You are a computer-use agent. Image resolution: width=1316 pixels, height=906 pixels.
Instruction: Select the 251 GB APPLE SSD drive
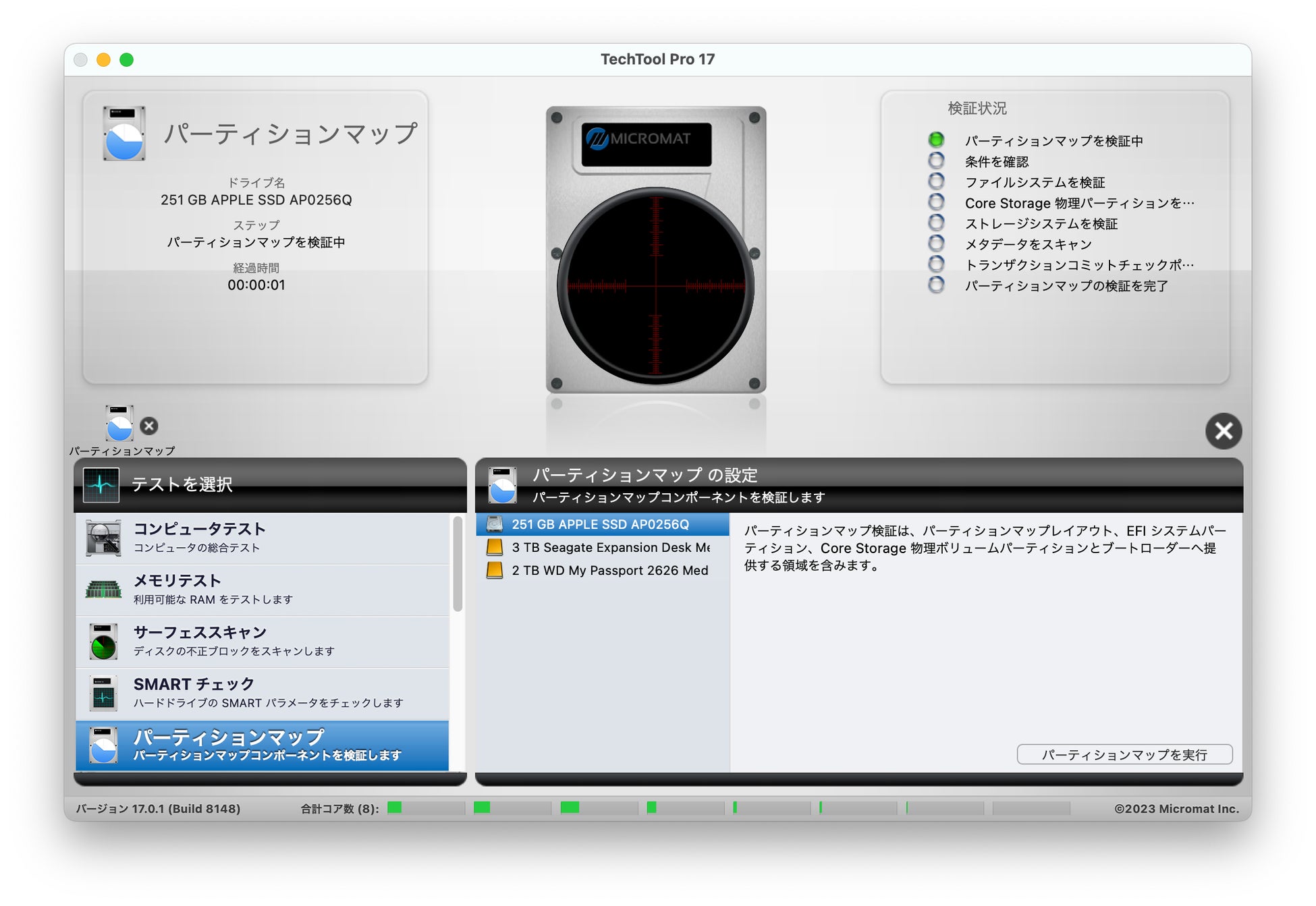(600, 524)
